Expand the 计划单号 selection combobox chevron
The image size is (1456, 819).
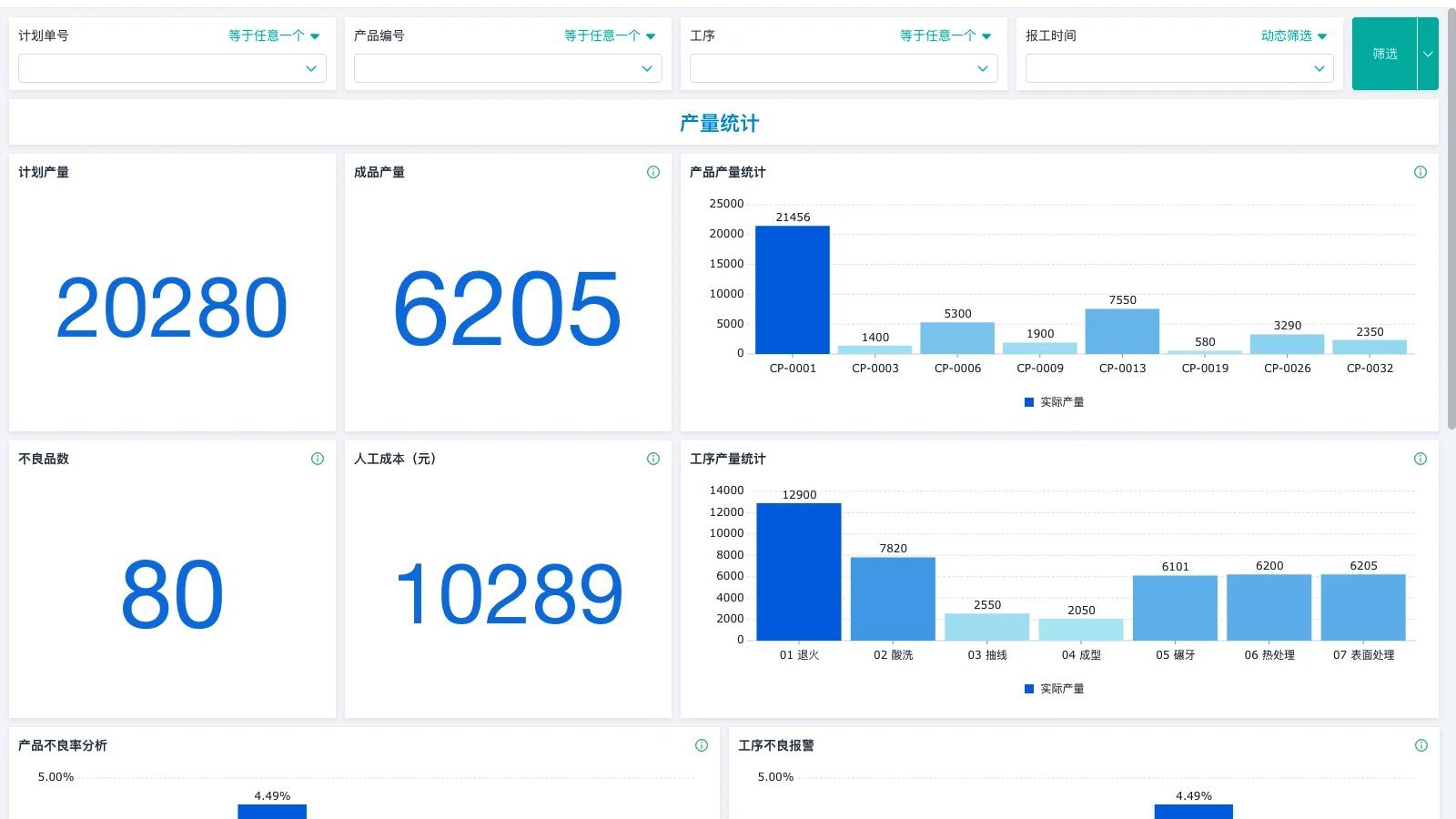[313, 68]
